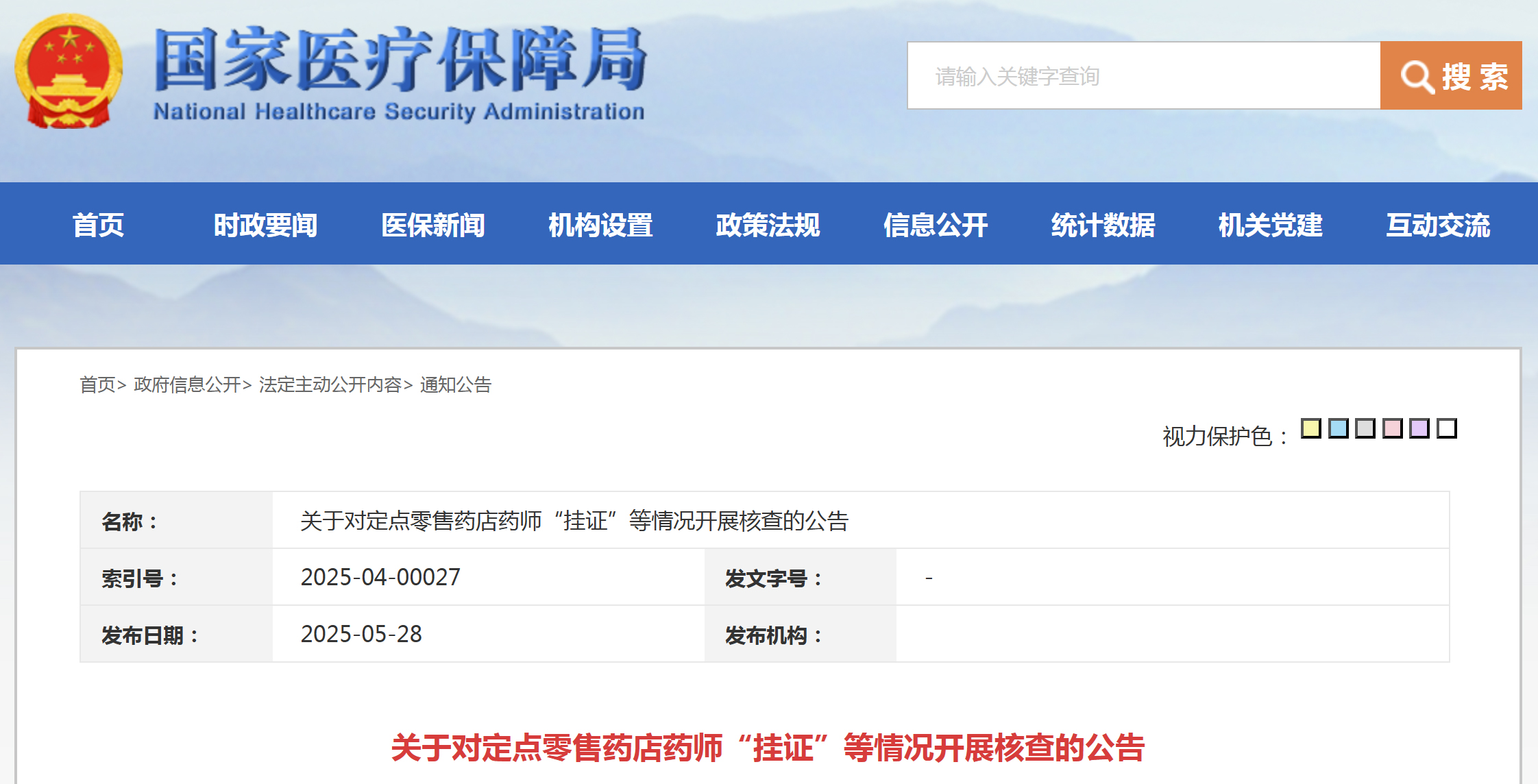Open the 时政要闻 nav item
This screenshot has height=784, width=1538.
click(x=265, y=225)
